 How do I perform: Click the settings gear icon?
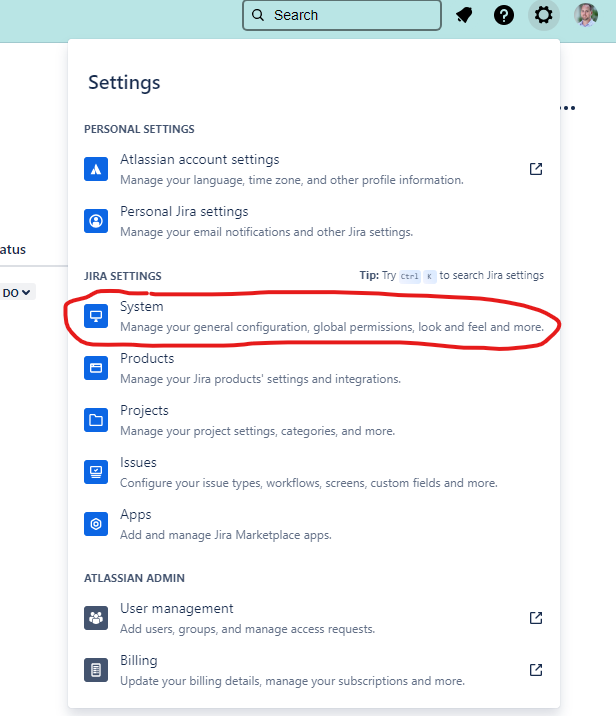click(543, 15)
